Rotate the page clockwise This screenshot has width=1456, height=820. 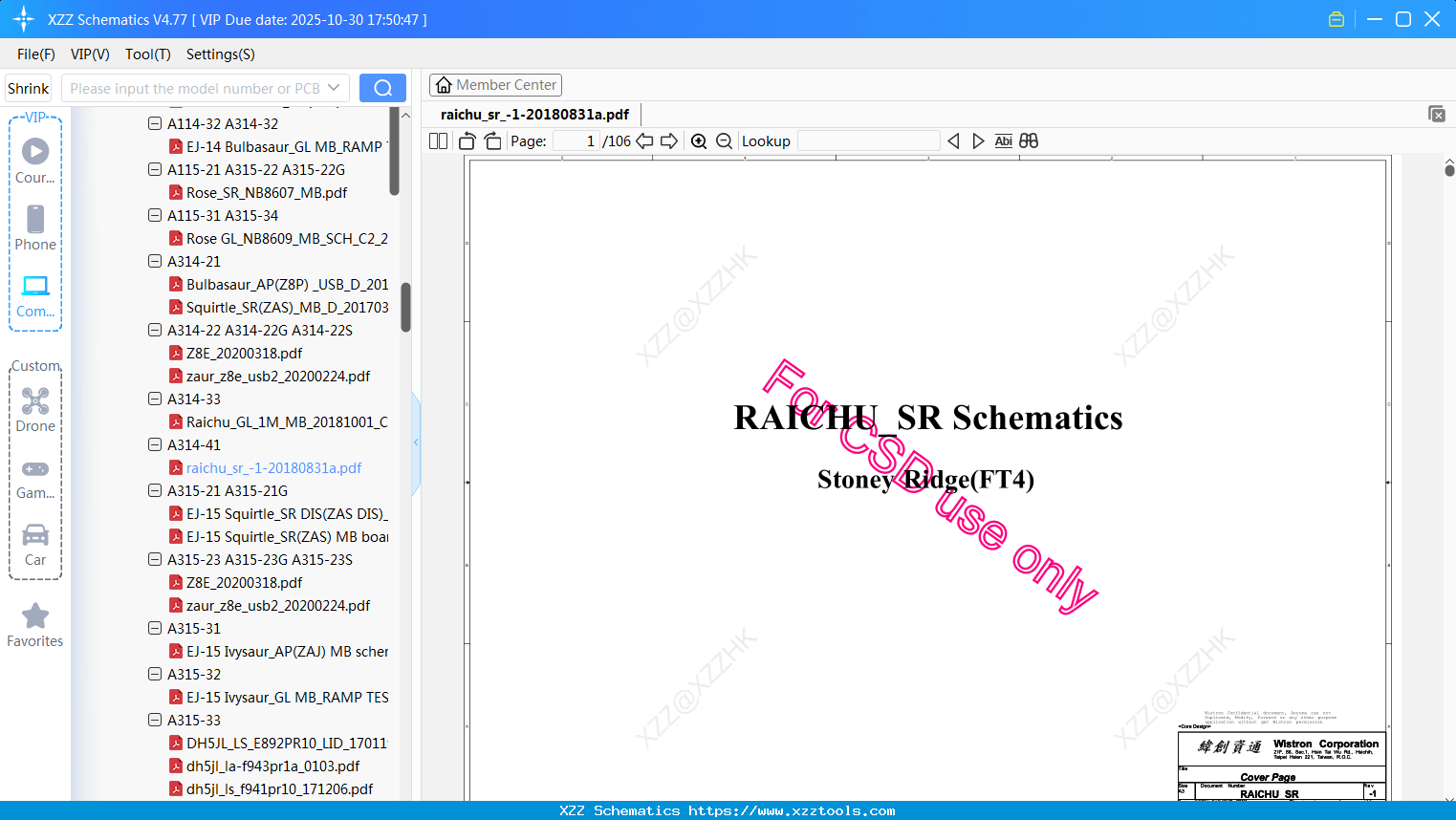492,140
